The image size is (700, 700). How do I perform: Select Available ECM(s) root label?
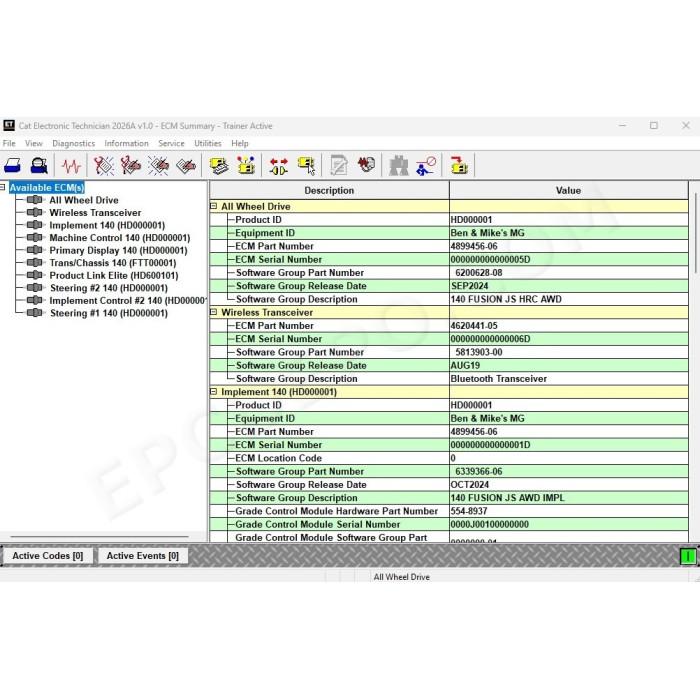click(47, 188)
